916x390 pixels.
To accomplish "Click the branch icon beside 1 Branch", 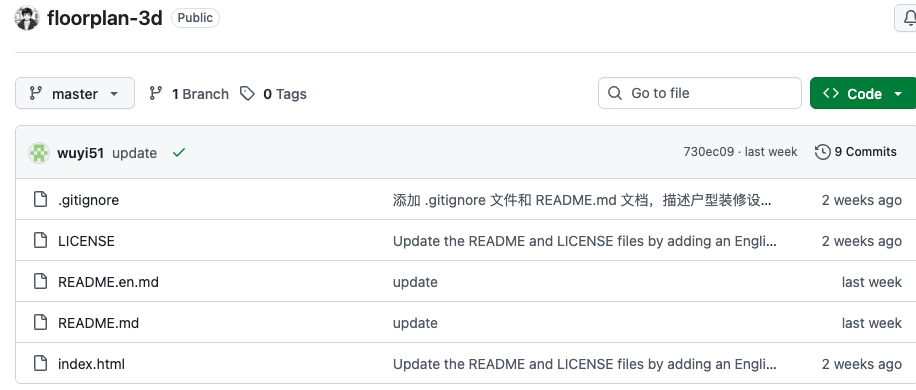I will click(155, 93).
